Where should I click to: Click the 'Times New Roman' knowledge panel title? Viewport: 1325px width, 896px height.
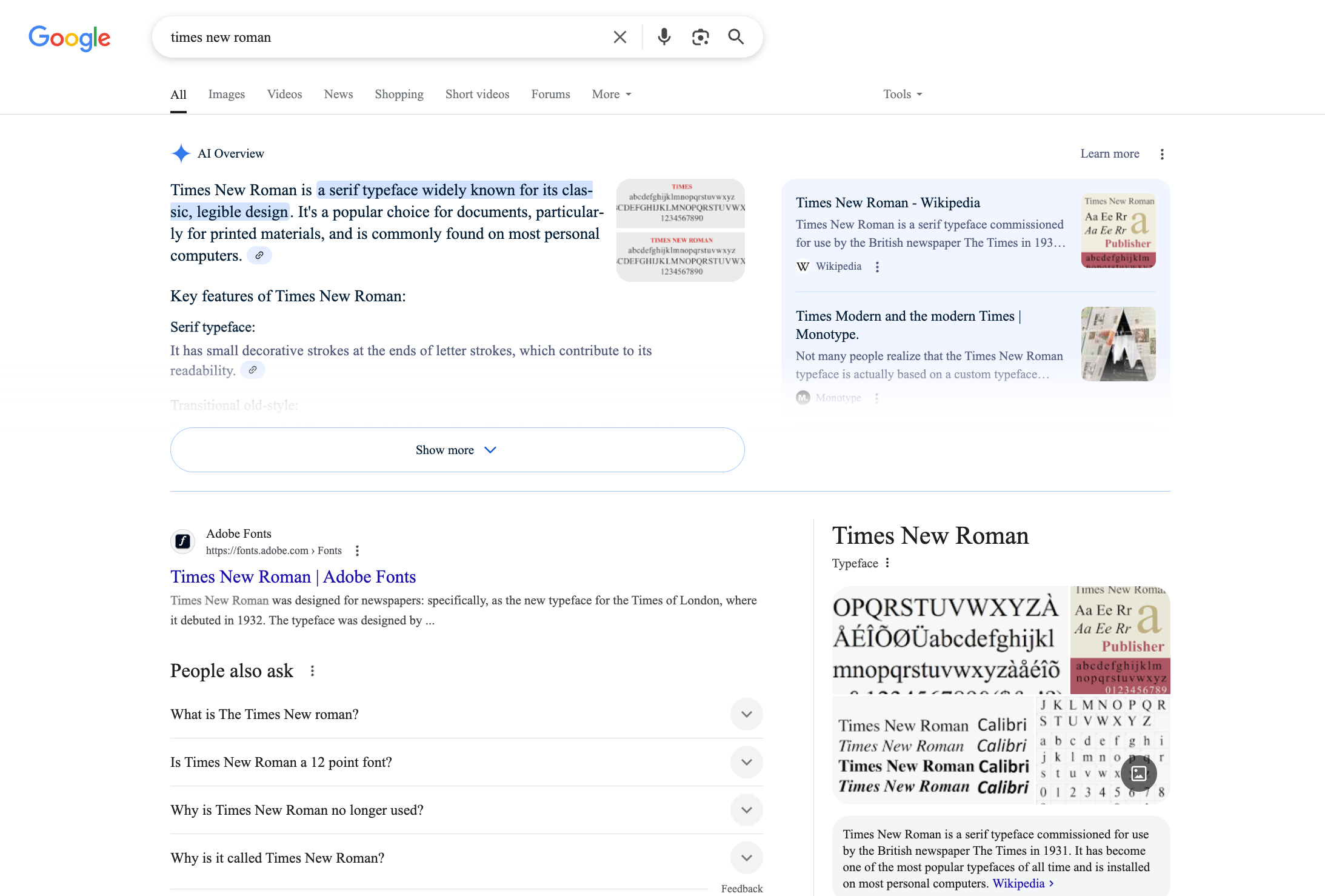click(x=930, y=536)
